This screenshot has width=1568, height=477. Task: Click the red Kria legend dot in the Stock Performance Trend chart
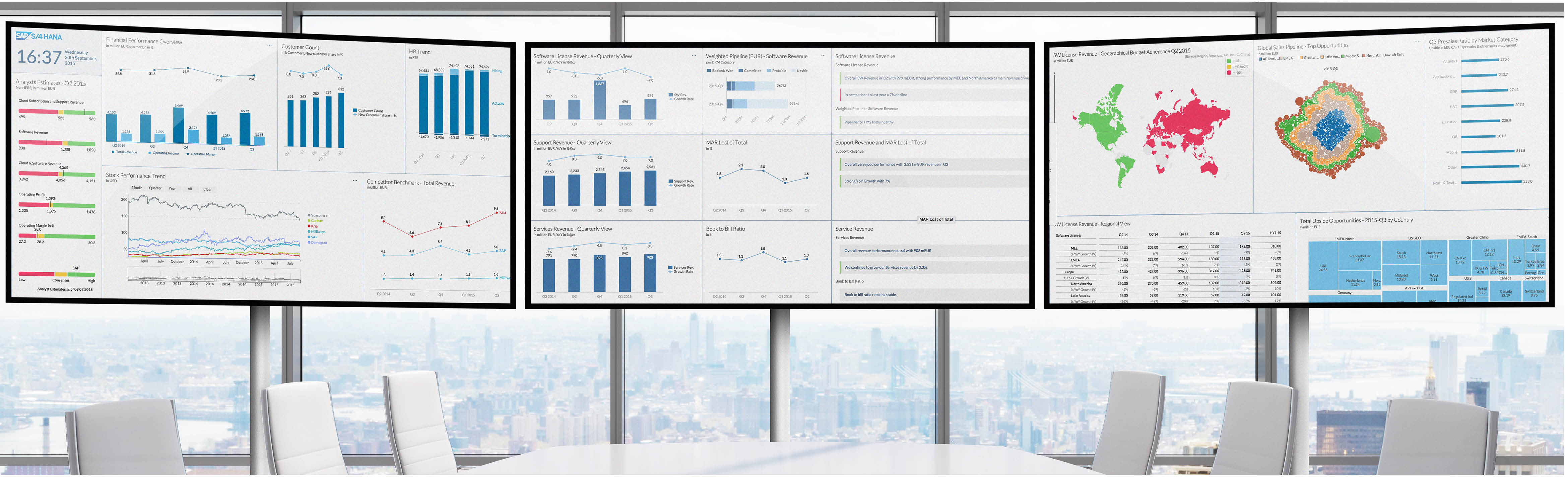309,226
